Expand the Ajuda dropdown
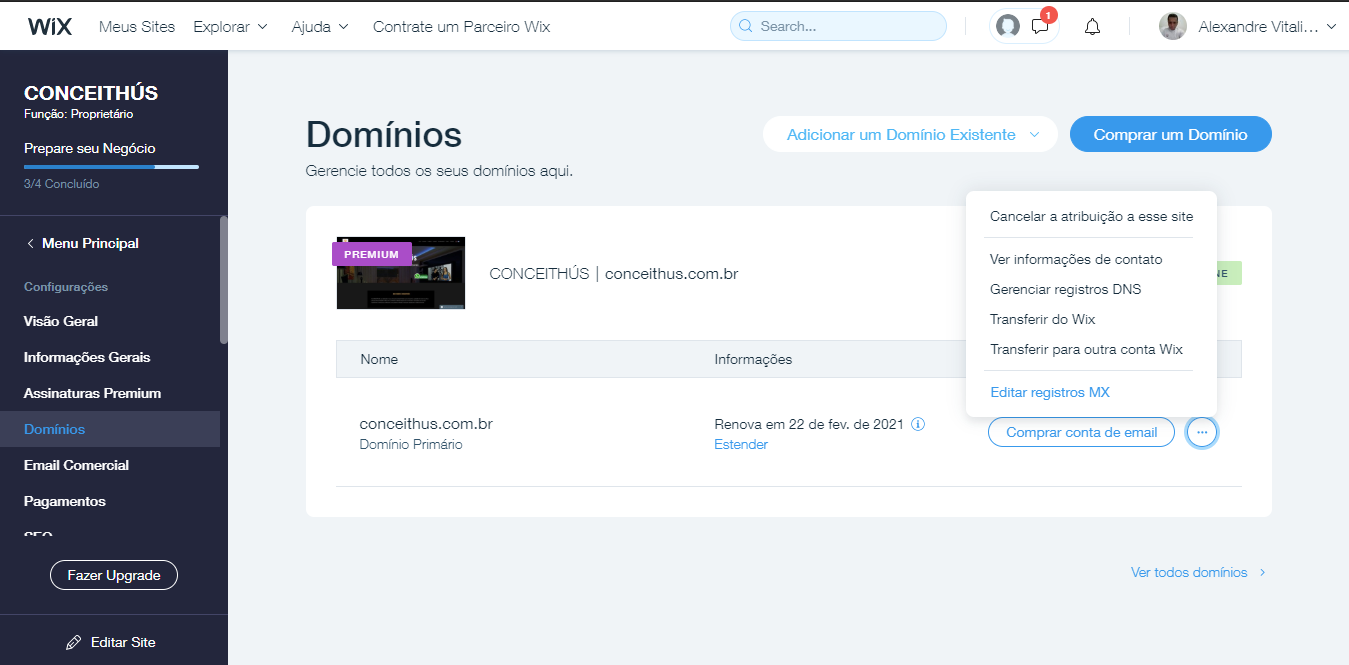Screen dimensions: 1349x665 point(319,27)
